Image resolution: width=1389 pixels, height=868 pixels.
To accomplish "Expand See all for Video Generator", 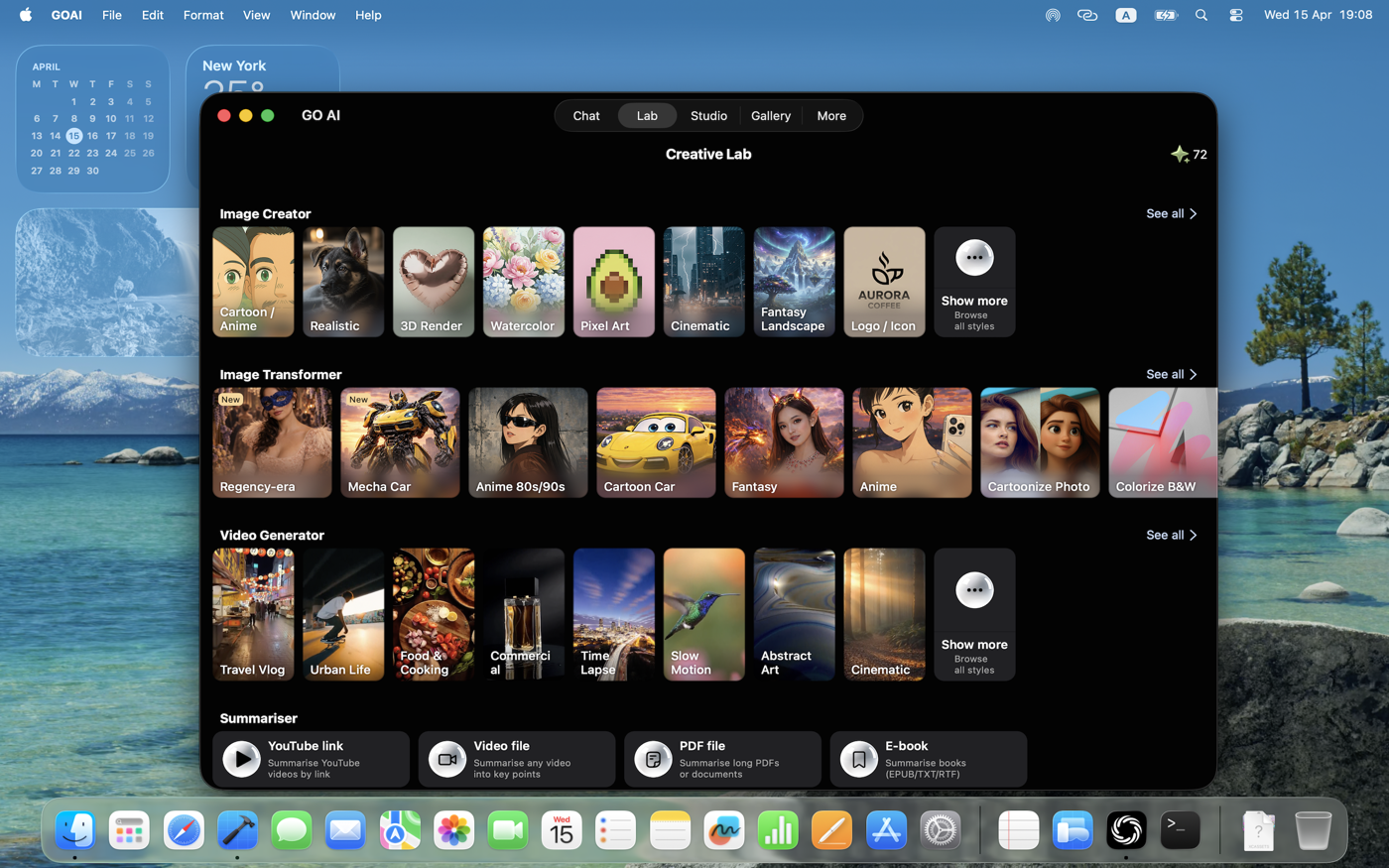I will tap(1171, 535).
